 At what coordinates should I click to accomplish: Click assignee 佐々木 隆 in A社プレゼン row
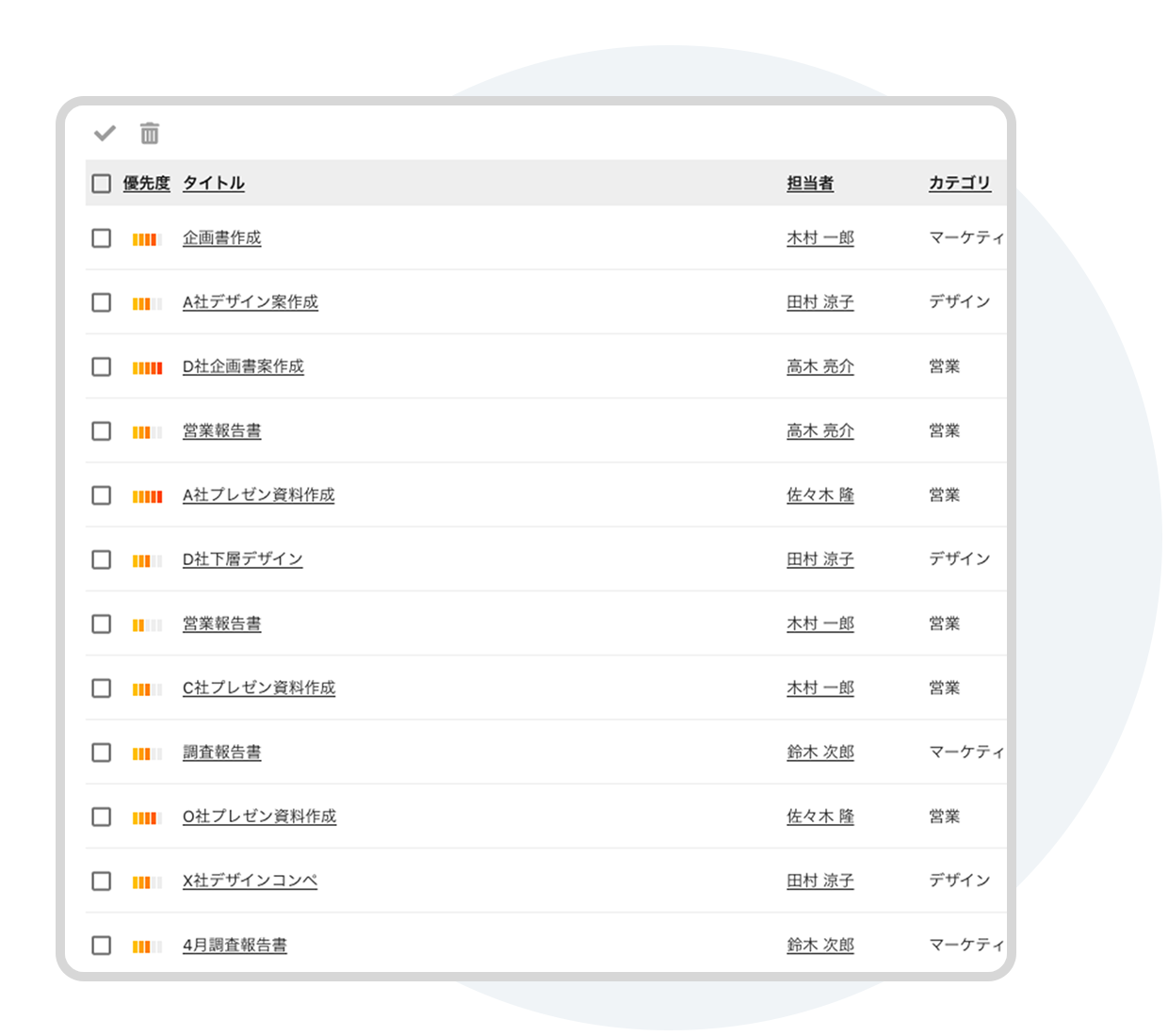click(819, 495)
